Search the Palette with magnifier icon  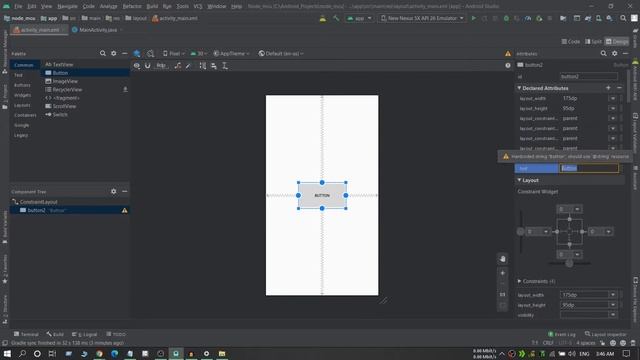click(103, 53)
